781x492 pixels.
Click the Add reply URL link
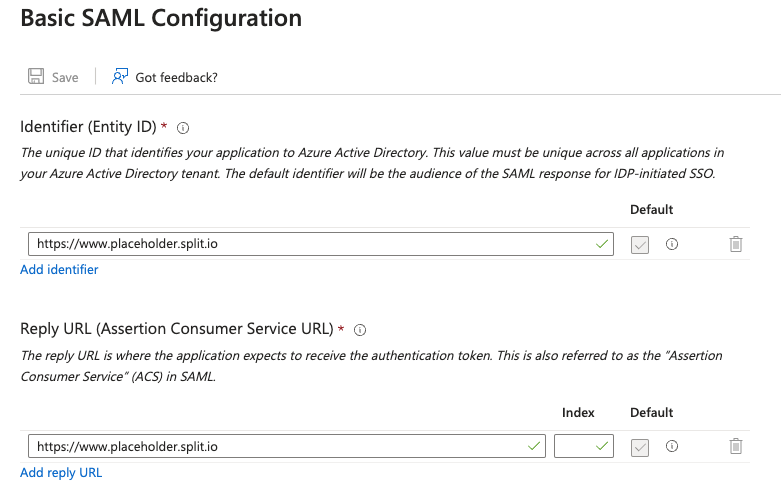coord(61,472)
